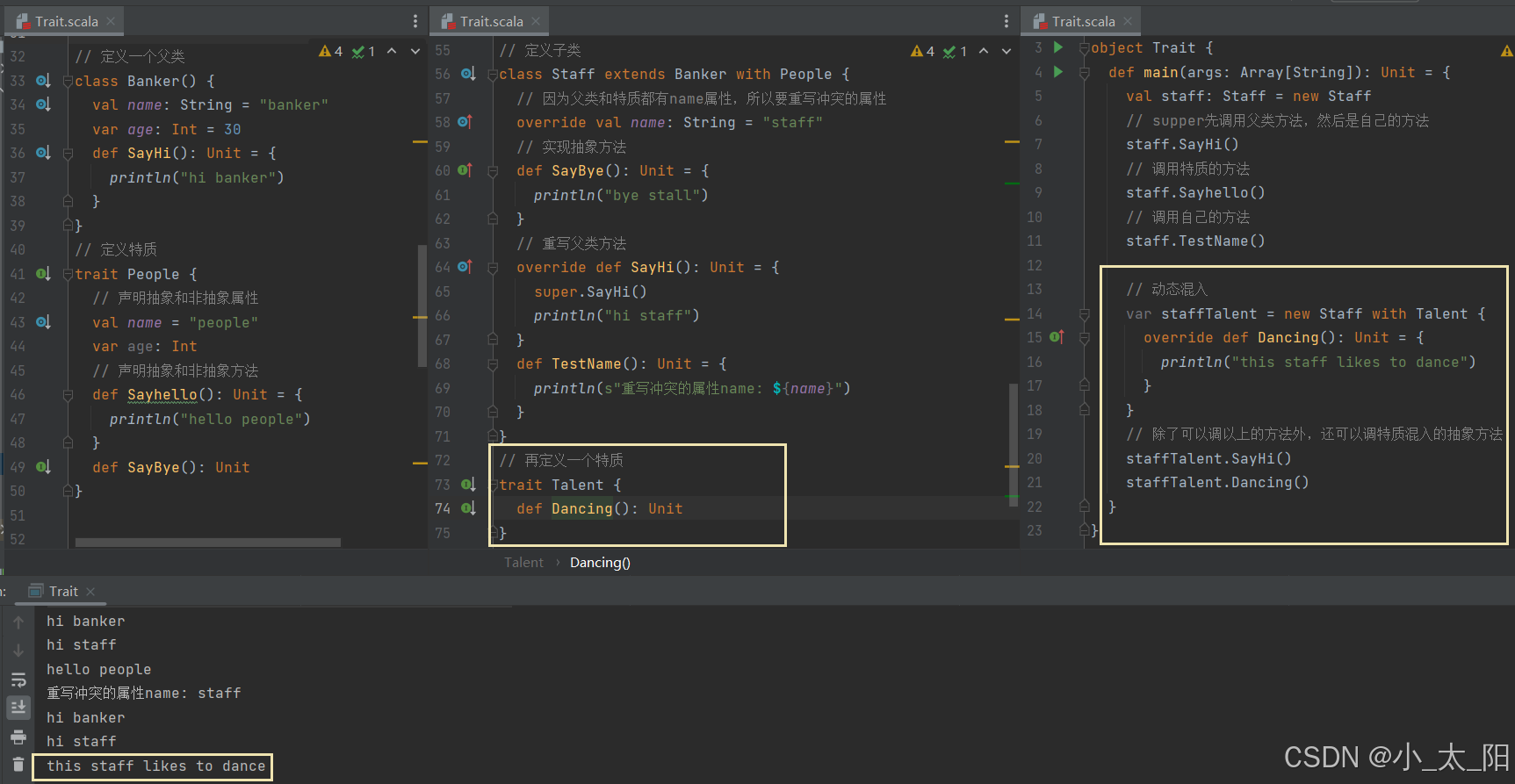
Task: Click warnings indicator in left editor
Action: [331, 52]
